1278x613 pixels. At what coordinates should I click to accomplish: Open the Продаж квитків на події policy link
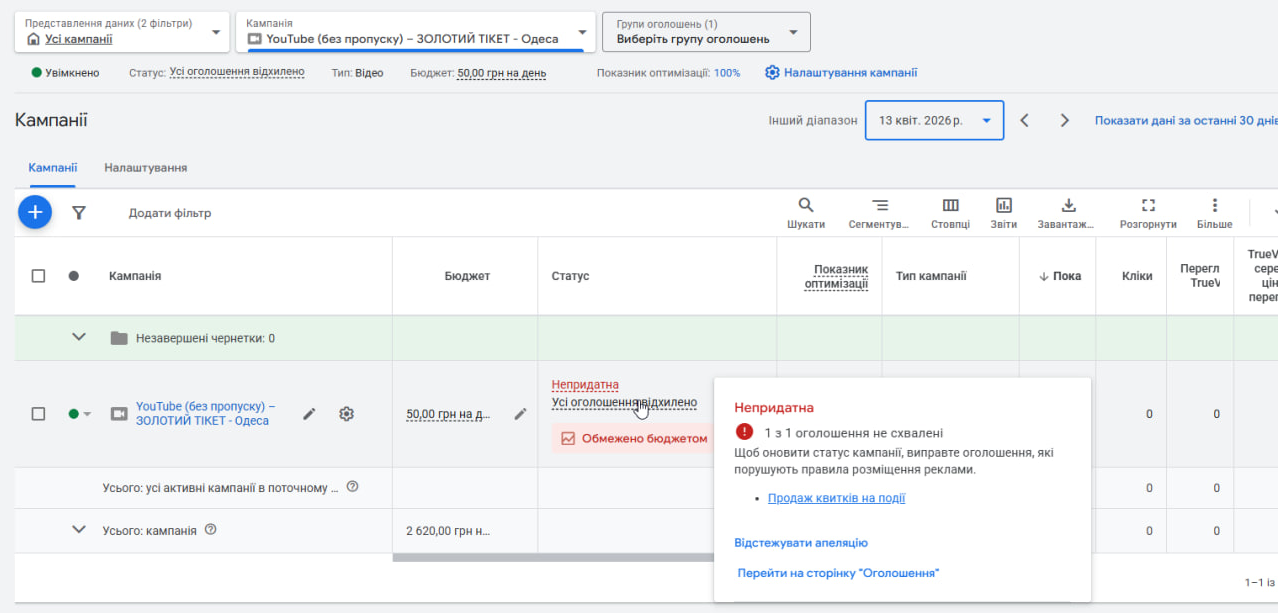click(x=836, y=498)
